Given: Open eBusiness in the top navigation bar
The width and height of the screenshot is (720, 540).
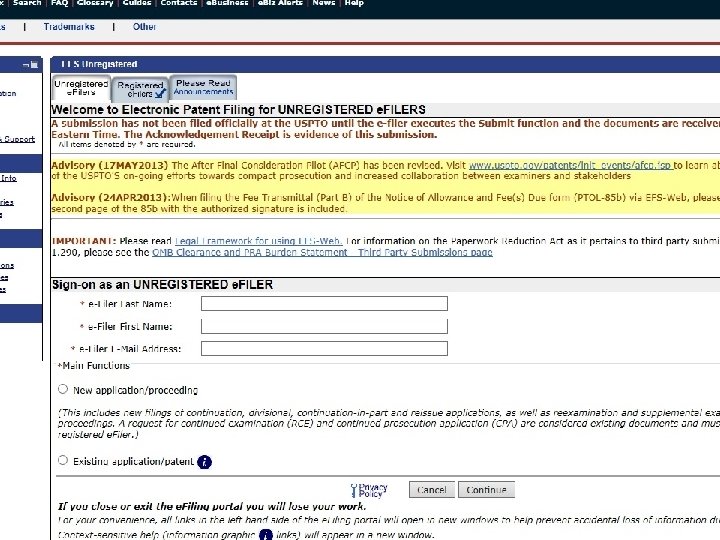Looking at the screenshot, I should point(227,3).
